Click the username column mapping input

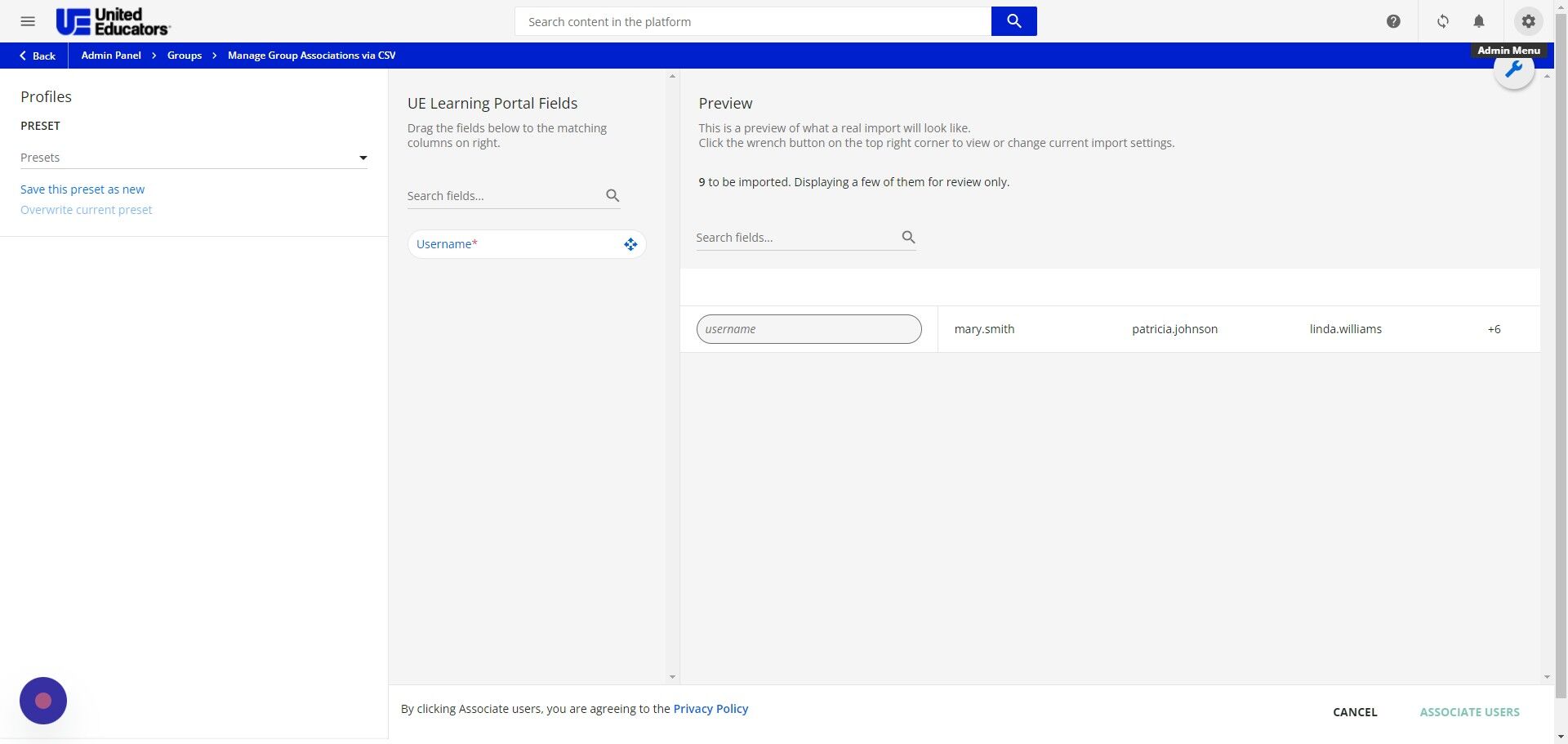[808, 328]
